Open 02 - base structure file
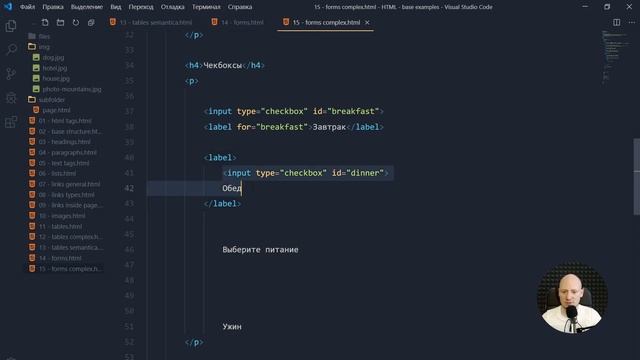The image size is (640, 360). [70, 131]
